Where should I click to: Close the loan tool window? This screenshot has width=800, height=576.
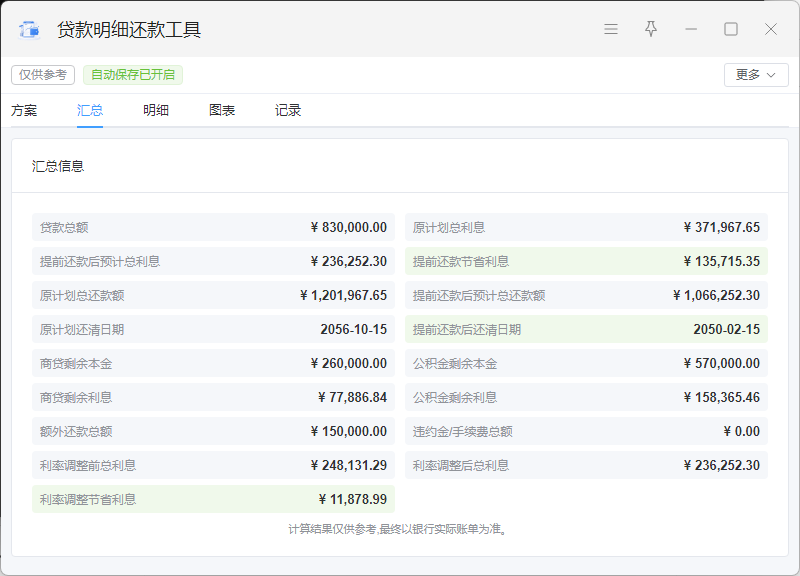point(770,29)
